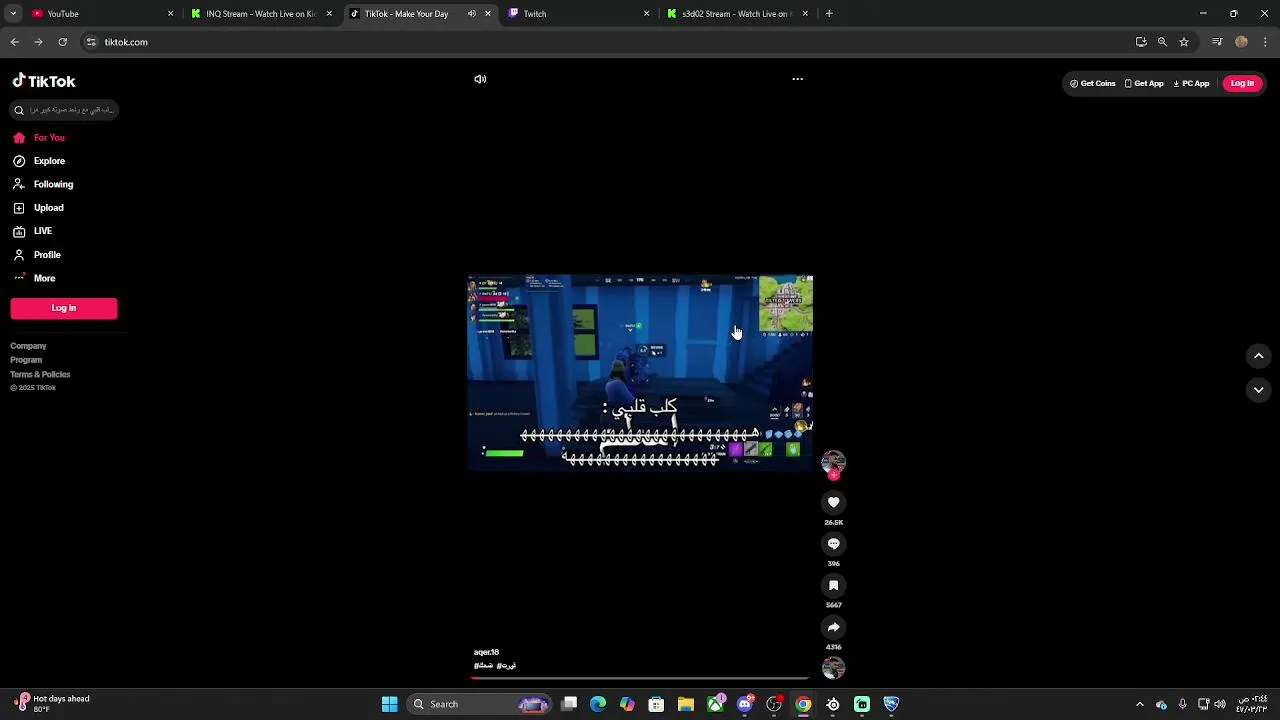Click the tiktok.com address bar
This screenshot has height=720, width=1280.
pos(600,42)
